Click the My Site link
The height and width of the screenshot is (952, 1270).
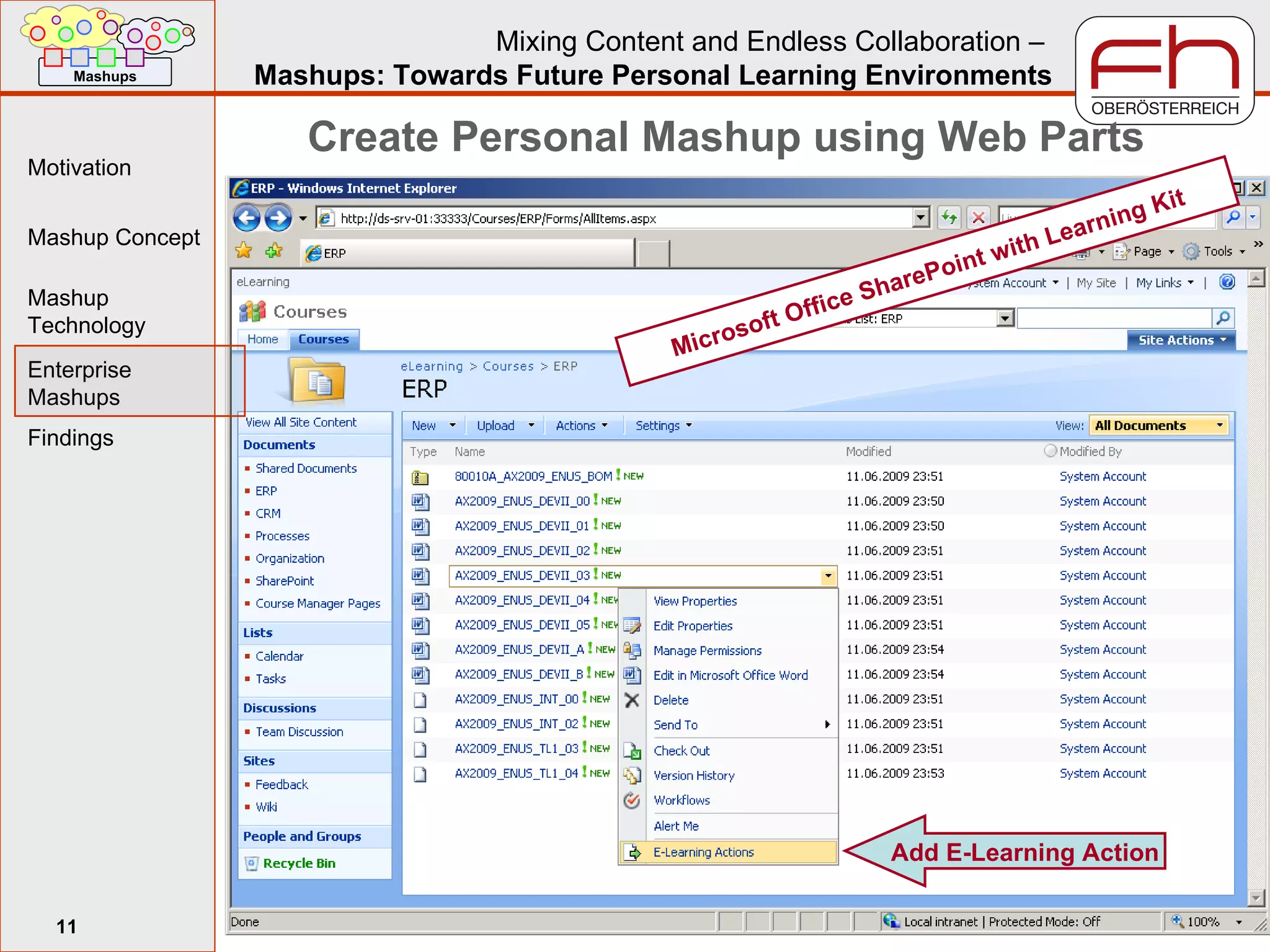(x=1096, y=283)
